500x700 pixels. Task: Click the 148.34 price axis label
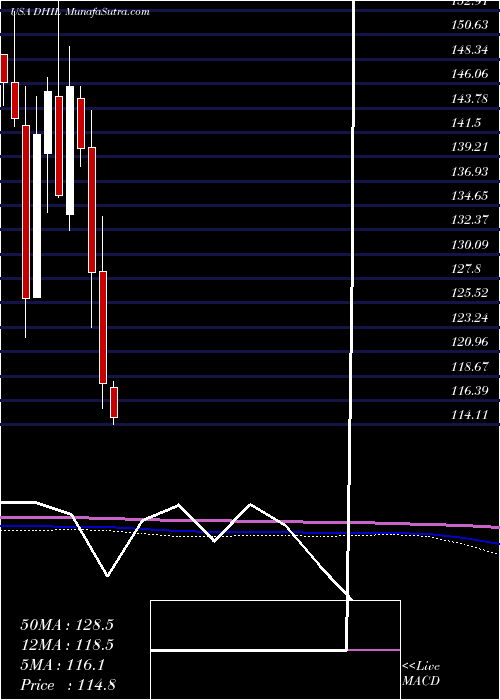[470, 50]
